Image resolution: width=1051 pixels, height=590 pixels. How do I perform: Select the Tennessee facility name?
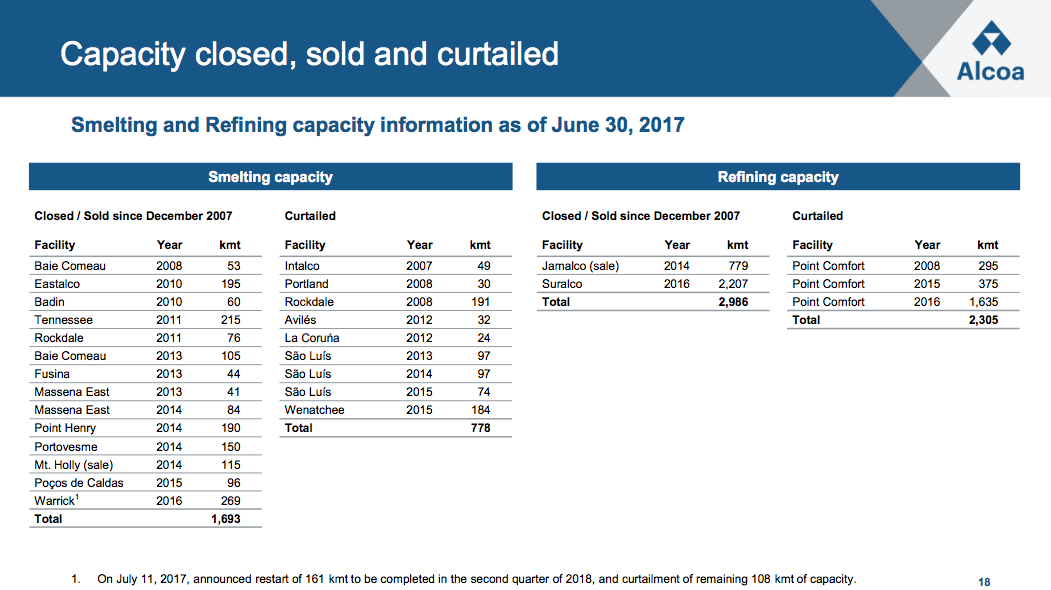[63, 320]
